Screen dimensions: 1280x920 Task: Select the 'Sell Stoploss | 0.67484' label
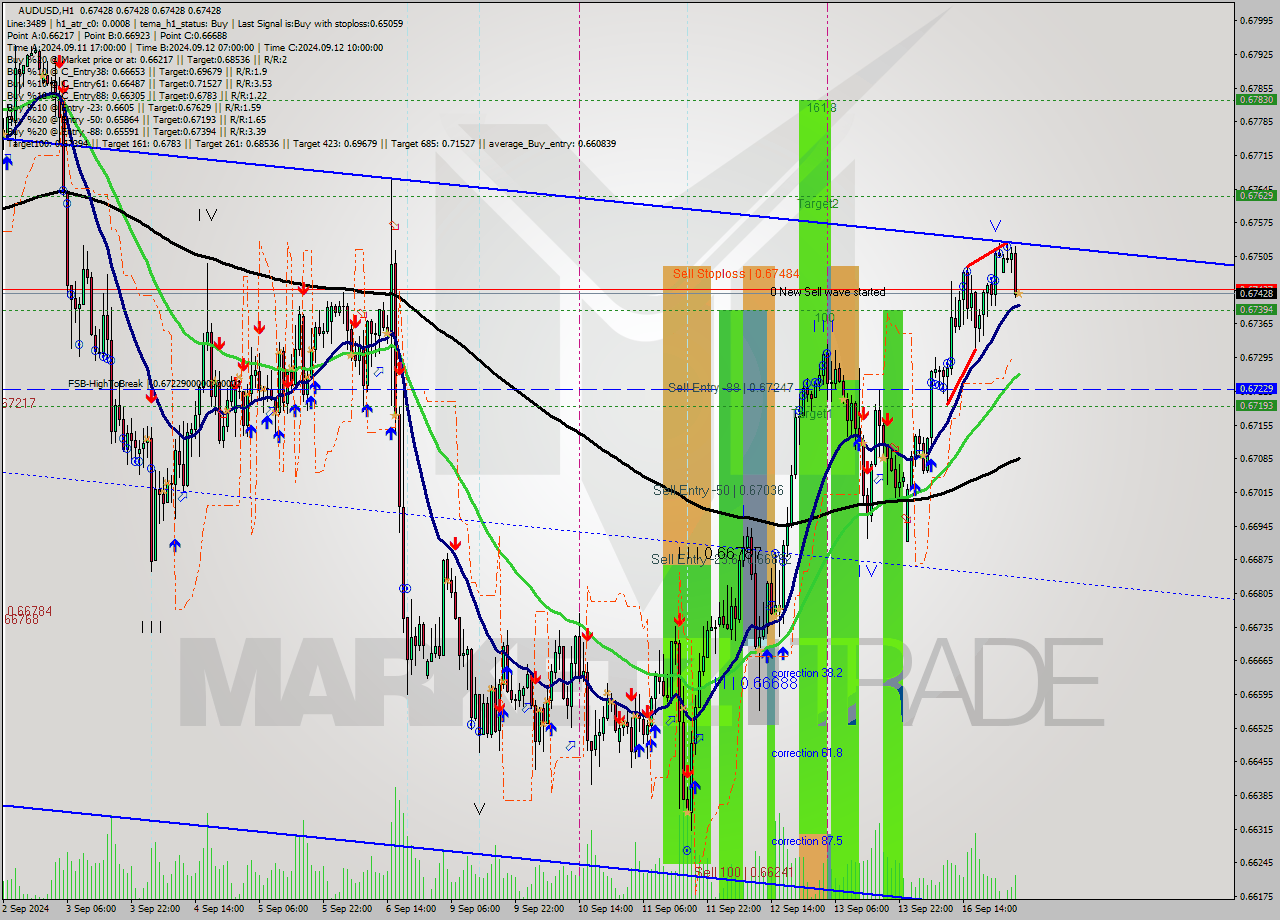tap(735, 273)
